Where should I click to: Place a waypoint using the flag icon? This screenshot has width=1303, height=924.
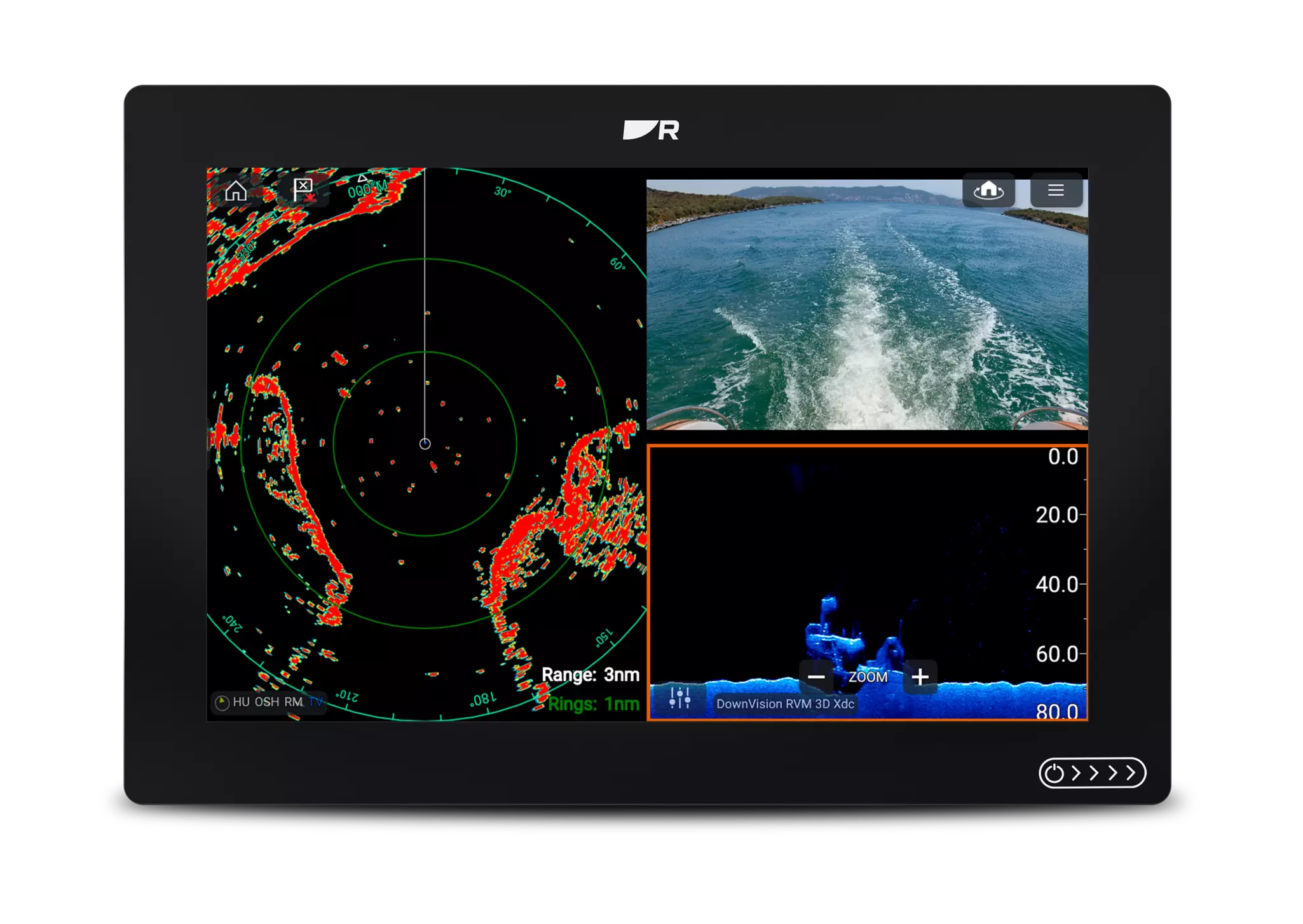pyautogui.click(x=304, y=189)
